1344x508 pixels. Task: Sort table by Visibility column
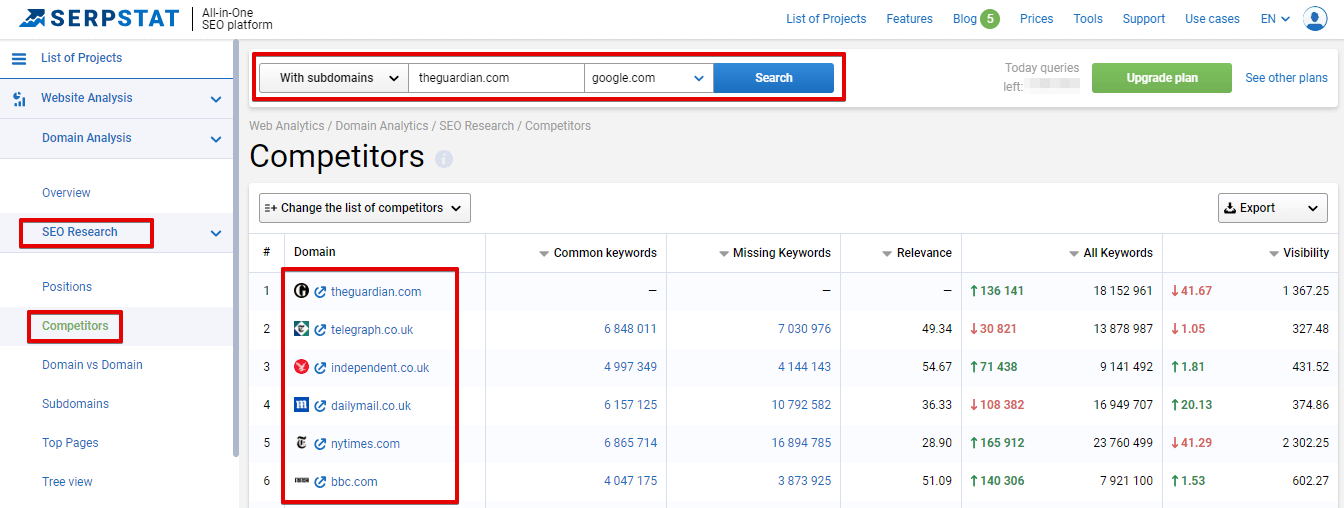click(1299, 253)
